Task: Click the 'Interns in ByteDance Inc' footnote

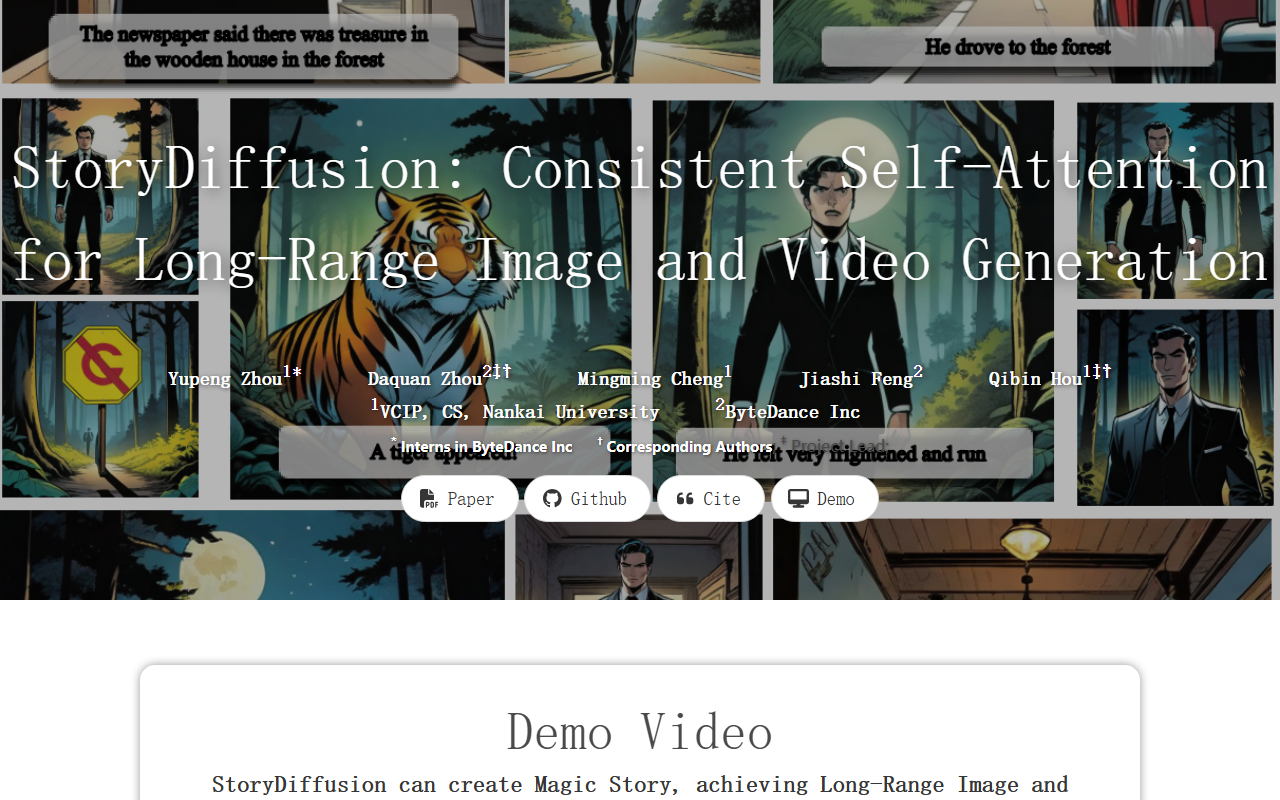Action: click(487, 447)
